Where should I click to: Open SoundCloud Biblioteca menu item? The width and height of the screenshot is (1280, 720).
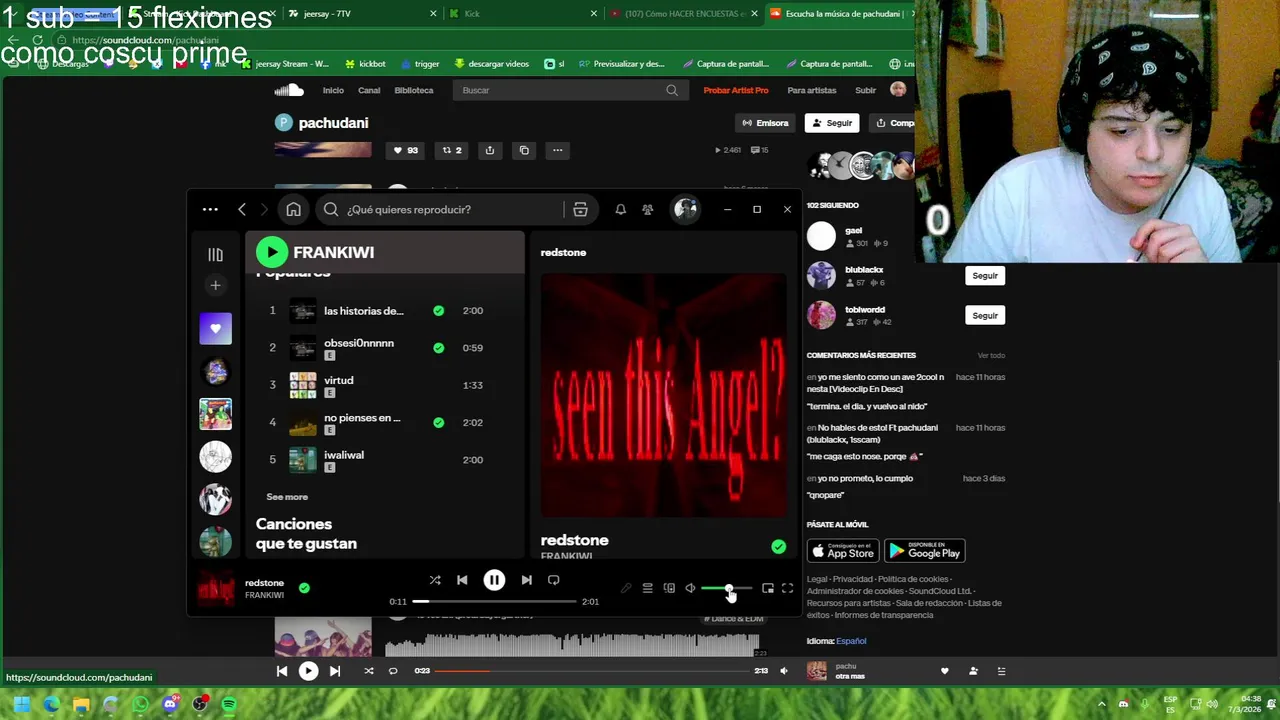pyautogui.click(x=414, y=90)
